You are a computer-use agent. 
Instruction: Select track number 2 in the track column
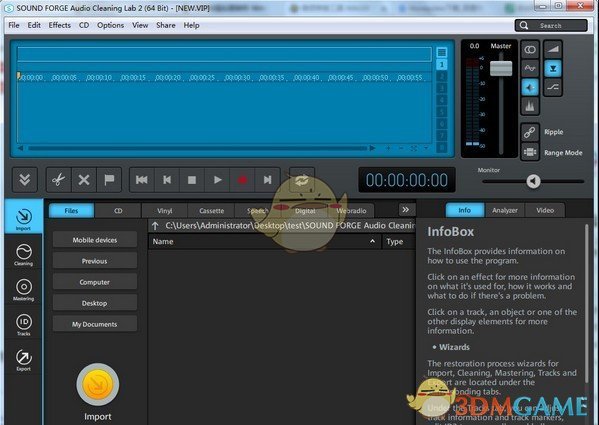(x=442, y=77)
